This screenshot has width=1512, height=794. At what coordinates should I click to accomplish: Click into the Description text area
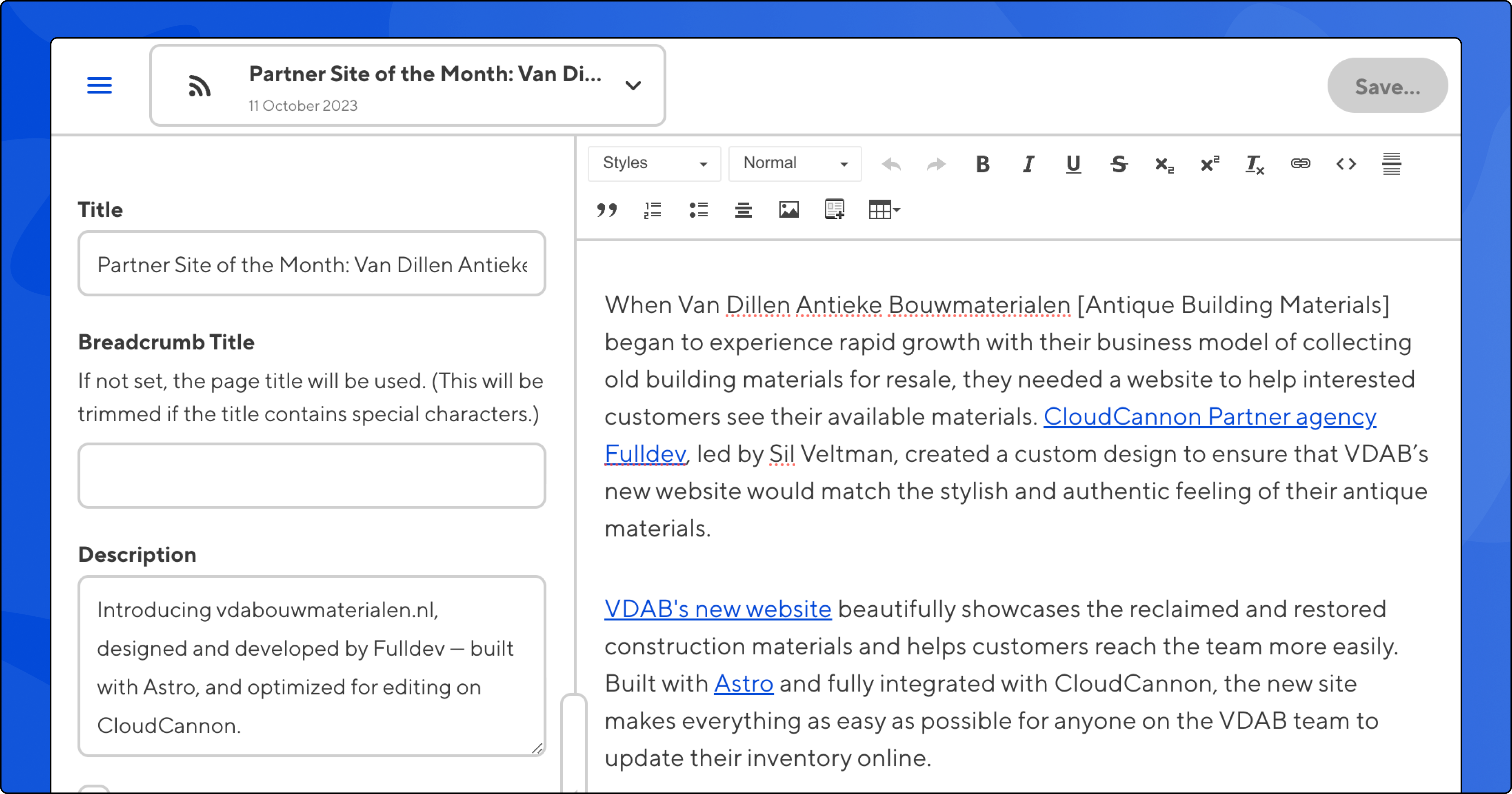(x=312, y=666)
